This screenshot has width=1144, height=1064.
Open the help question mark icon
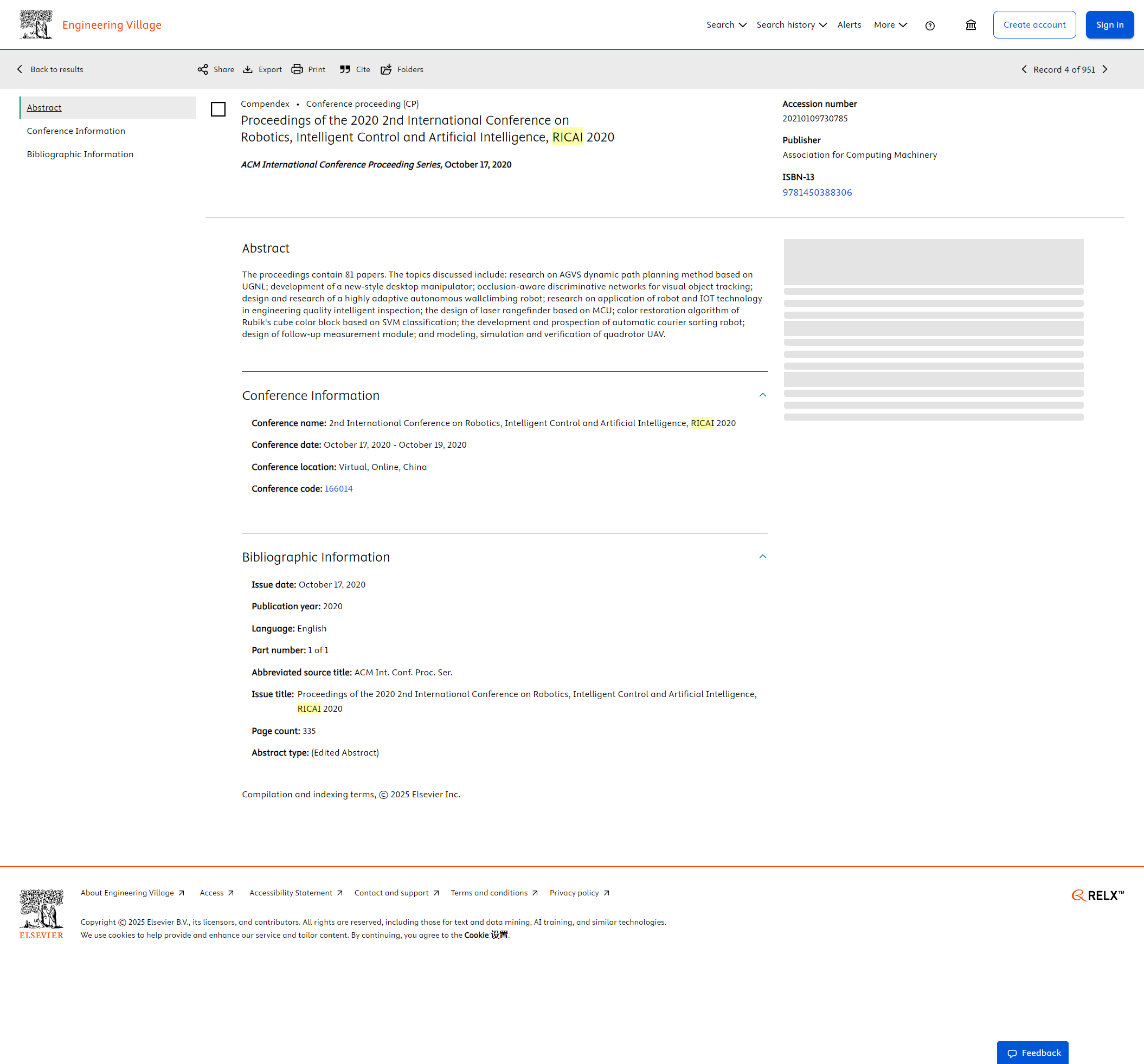[x=930, y=25]
